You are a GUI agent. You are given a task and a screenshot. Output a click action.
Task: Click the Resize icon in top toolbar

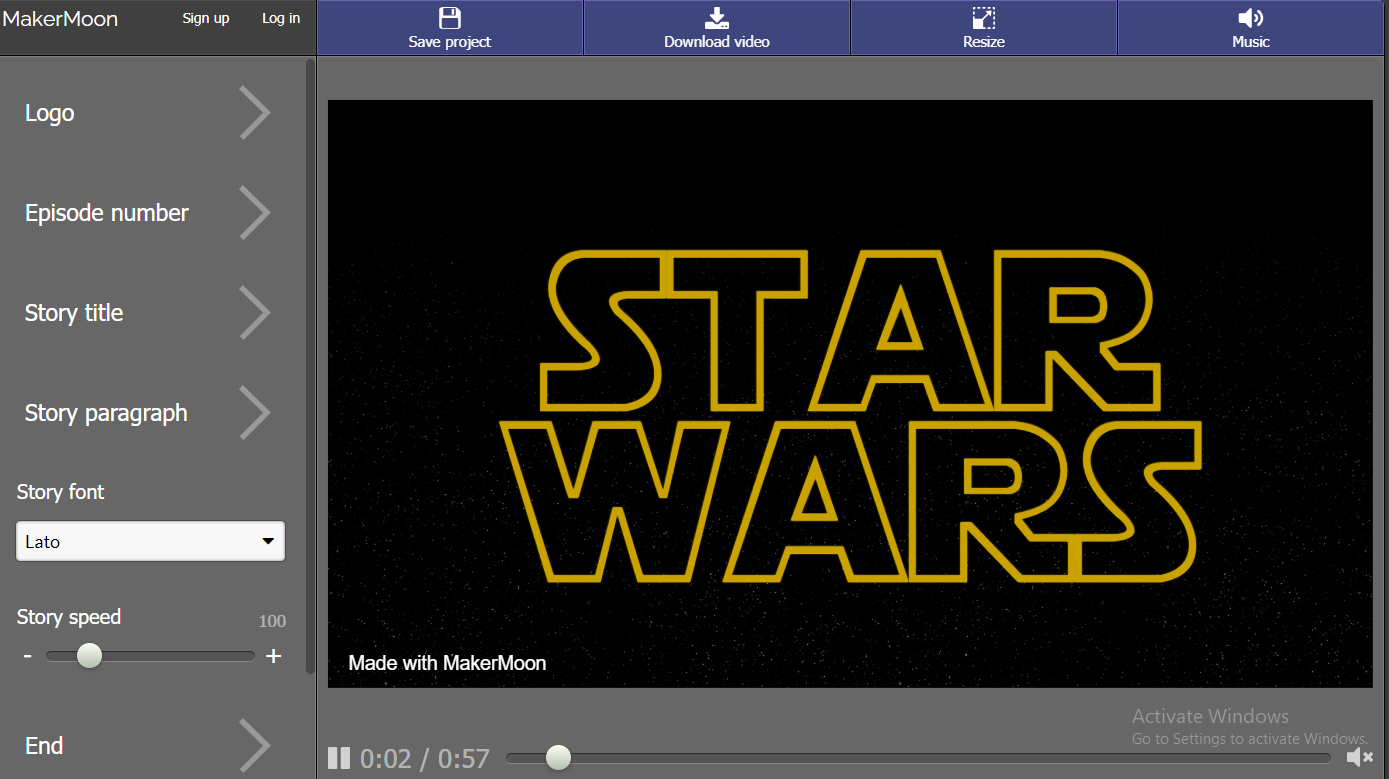pyautogui.click(x=984, y=18)
